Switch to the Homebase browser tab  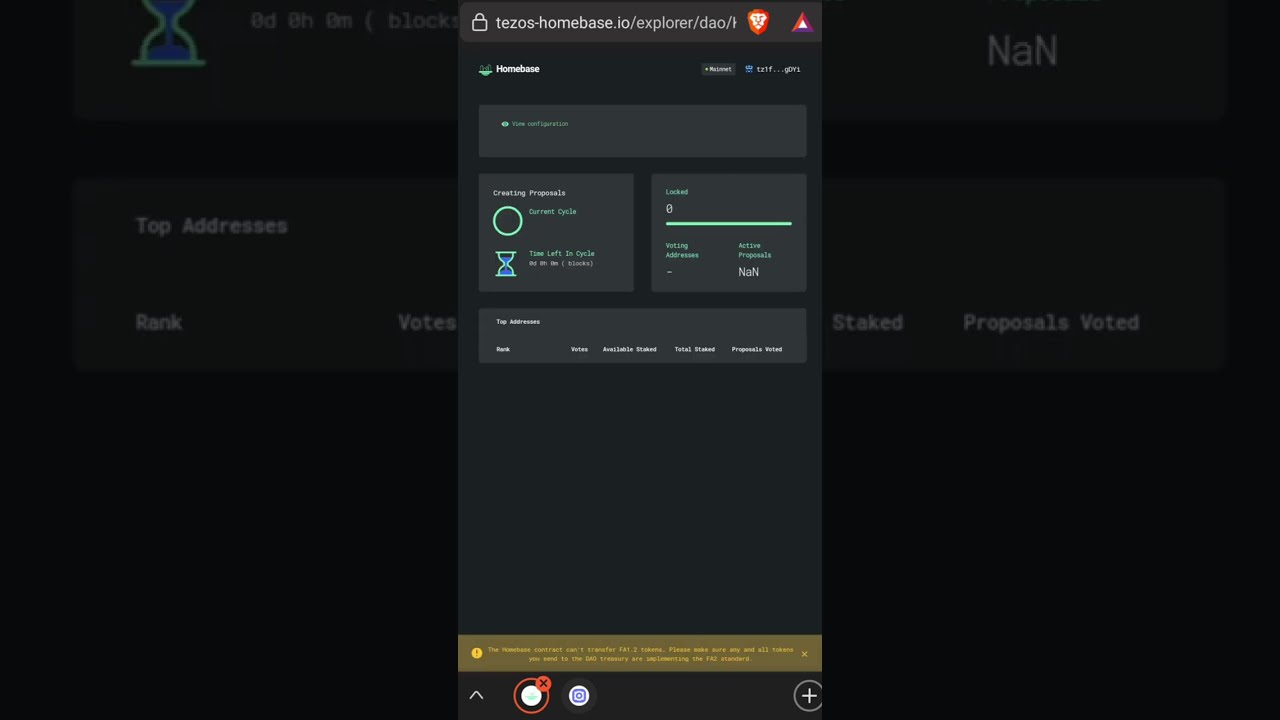[531, 696]
